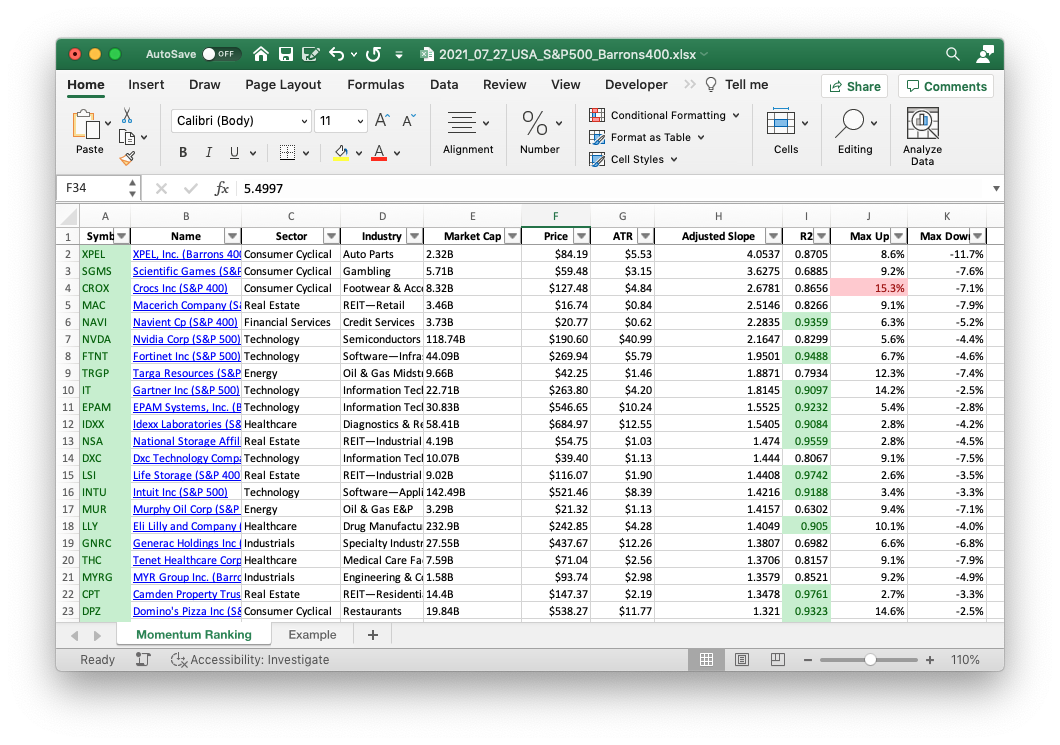Click the Share button
Image resolution: width=1060 pixels, height=745 pixels.
(x=854, y=86)
